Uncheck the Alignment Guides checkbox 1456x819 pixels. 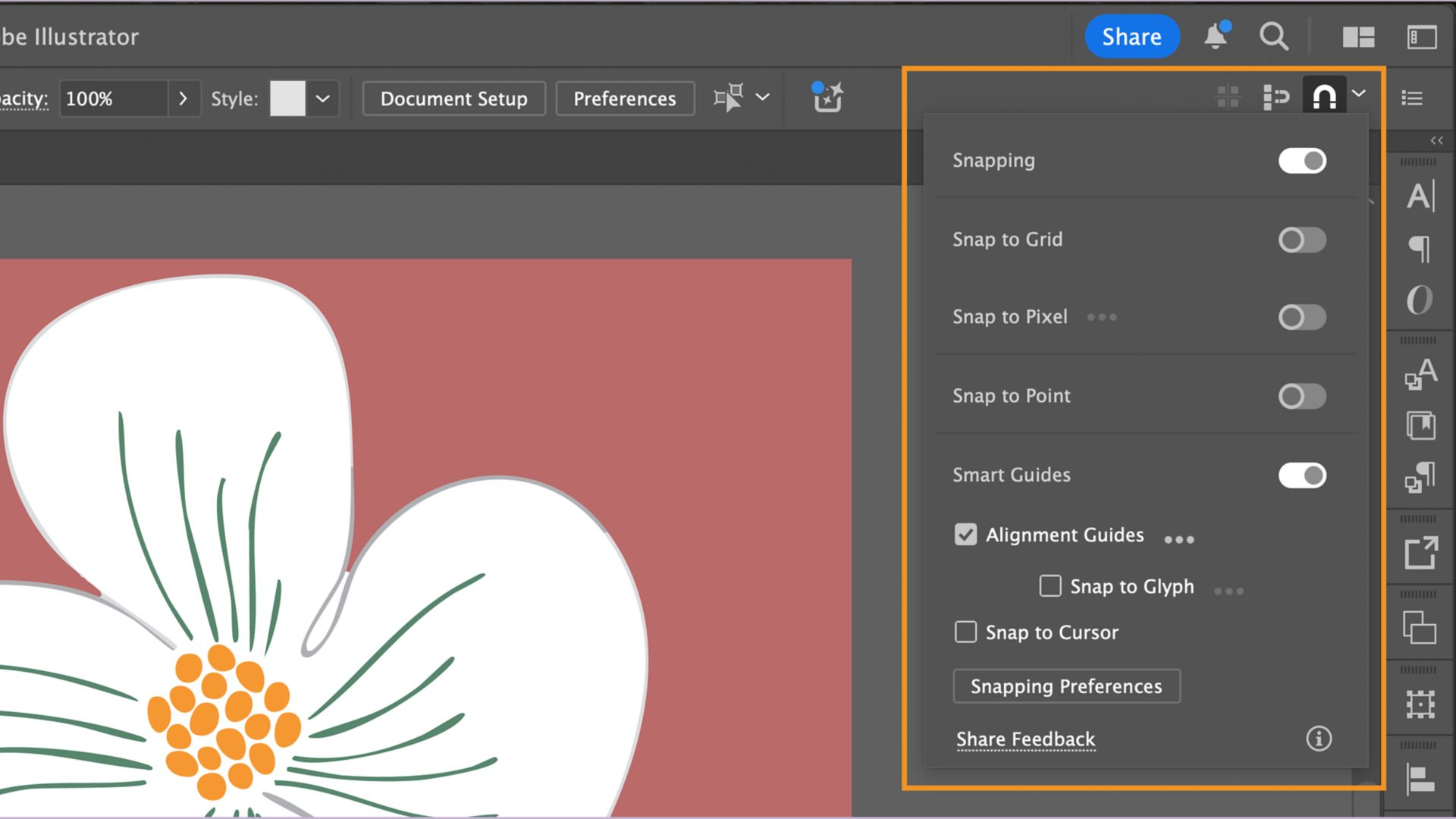965,535
